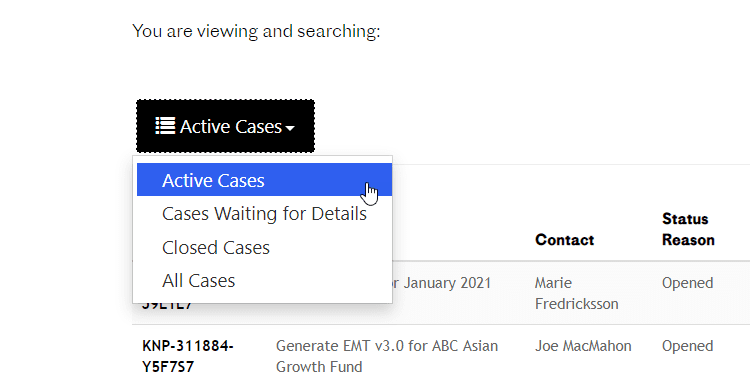Image resolution: width=750 pixels, height=385 pixels.
Task: Click the contact Marie Fredricksson
Action: [x=576, y=293]
